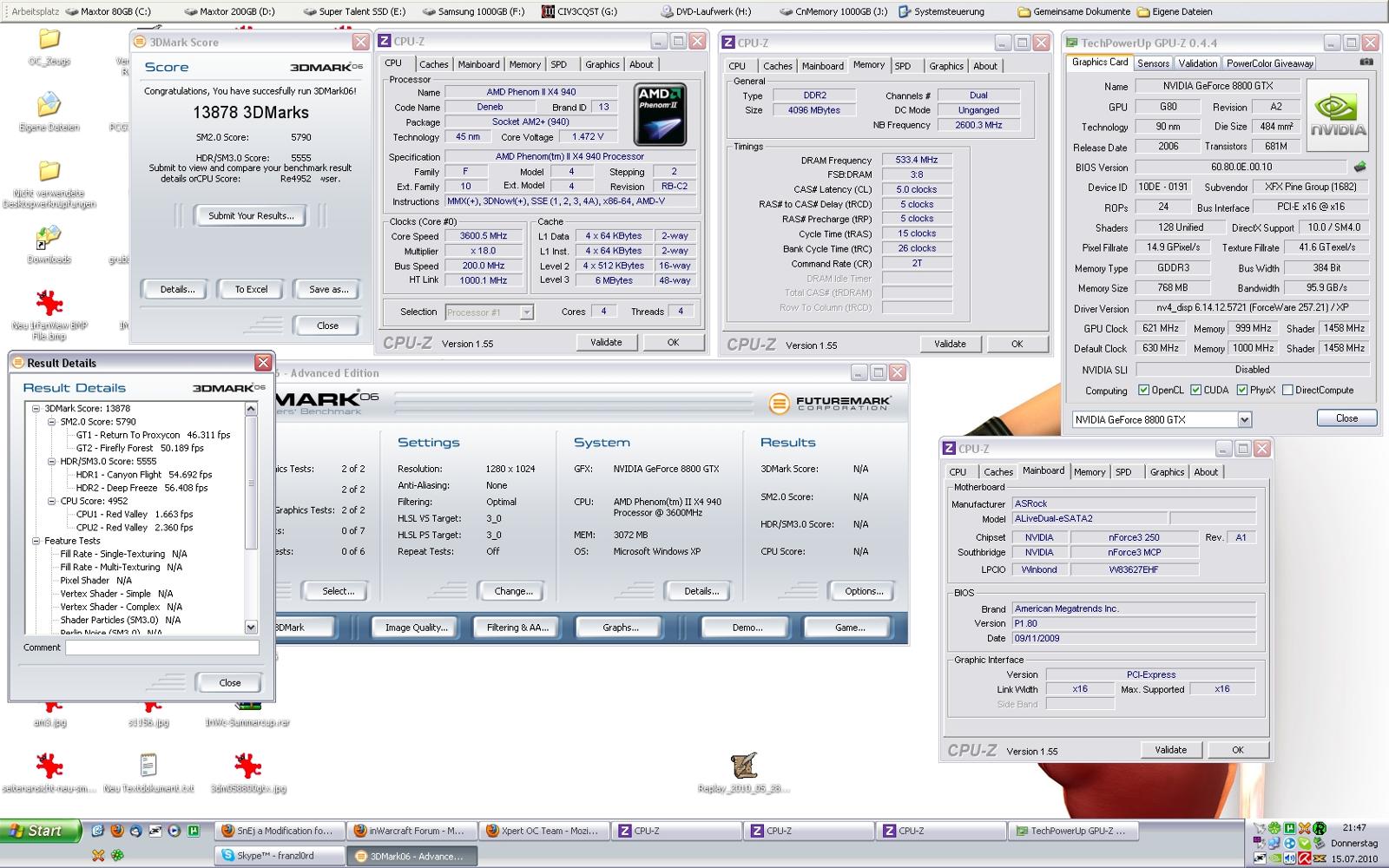The height and width of the screenshot is (868, 1389).
Task: Collapse the CPU Score tree node
Action: pos(52,501)
